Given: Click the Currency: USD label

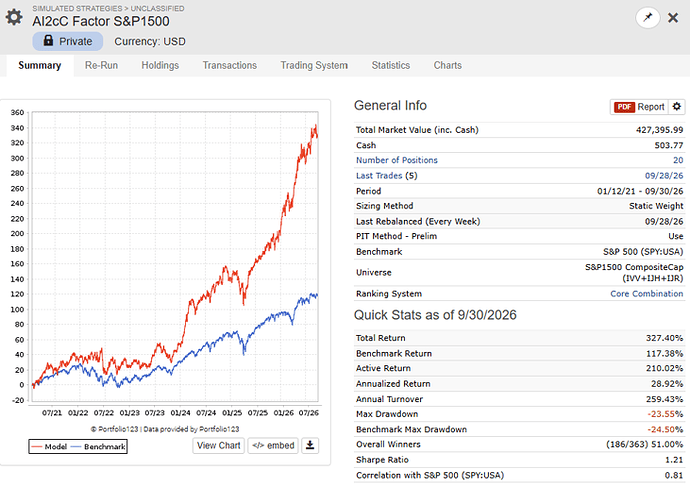Looking at the screenshot, I should point(150,41).
